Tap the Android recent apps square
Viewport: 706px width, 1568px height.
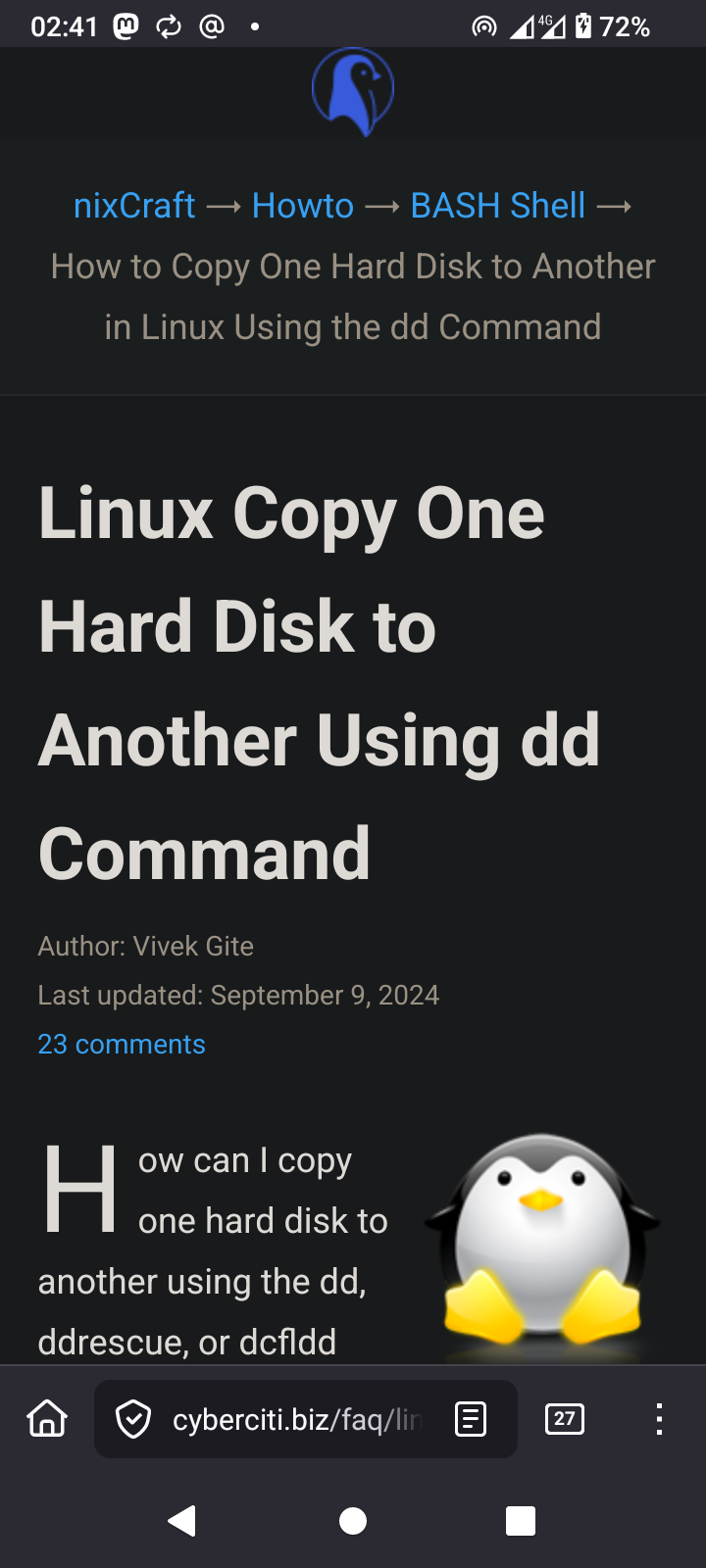click(521, 1521)
